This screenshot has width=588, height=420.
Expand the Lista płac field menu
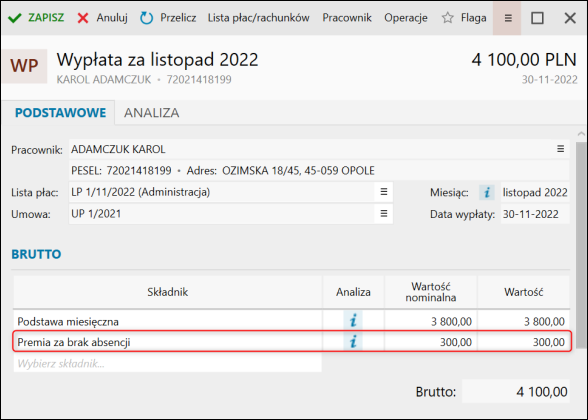pyautogui.click(x=384, y=192)
